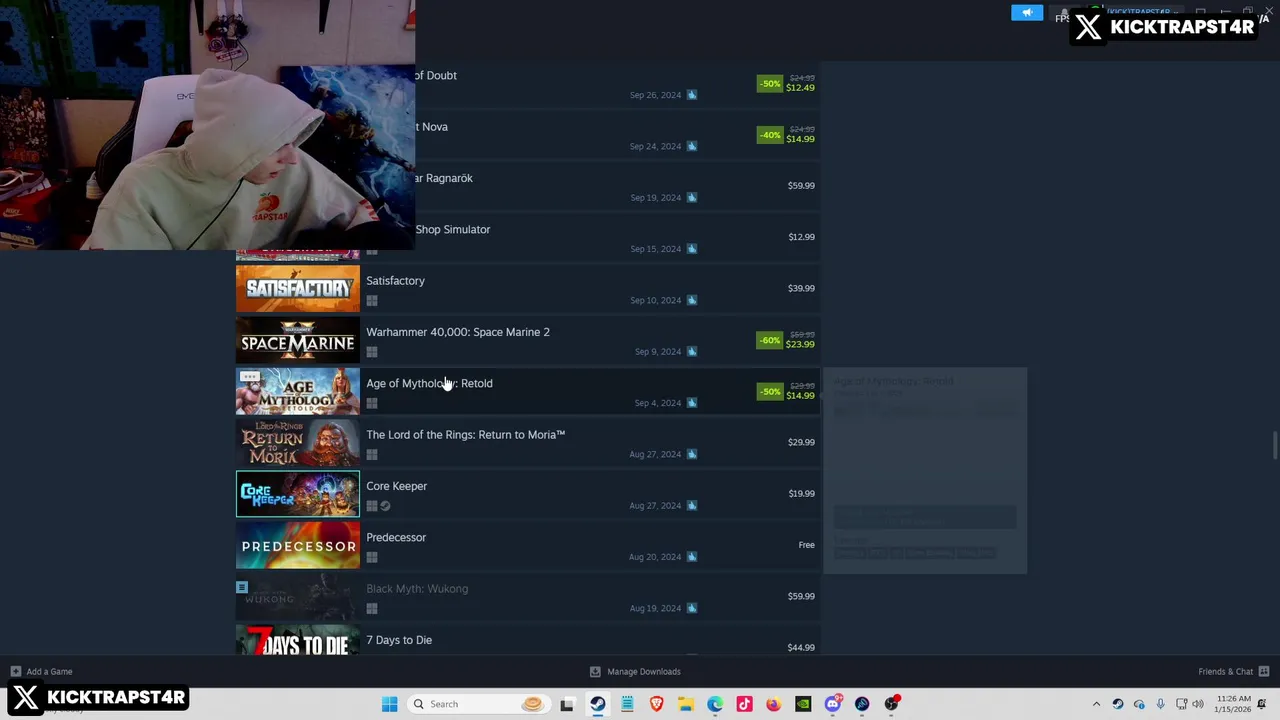Viewport: 1280px width, 720px height.
Task: Expand the system tray hidden icons chevron
Action: [1096, 704]
